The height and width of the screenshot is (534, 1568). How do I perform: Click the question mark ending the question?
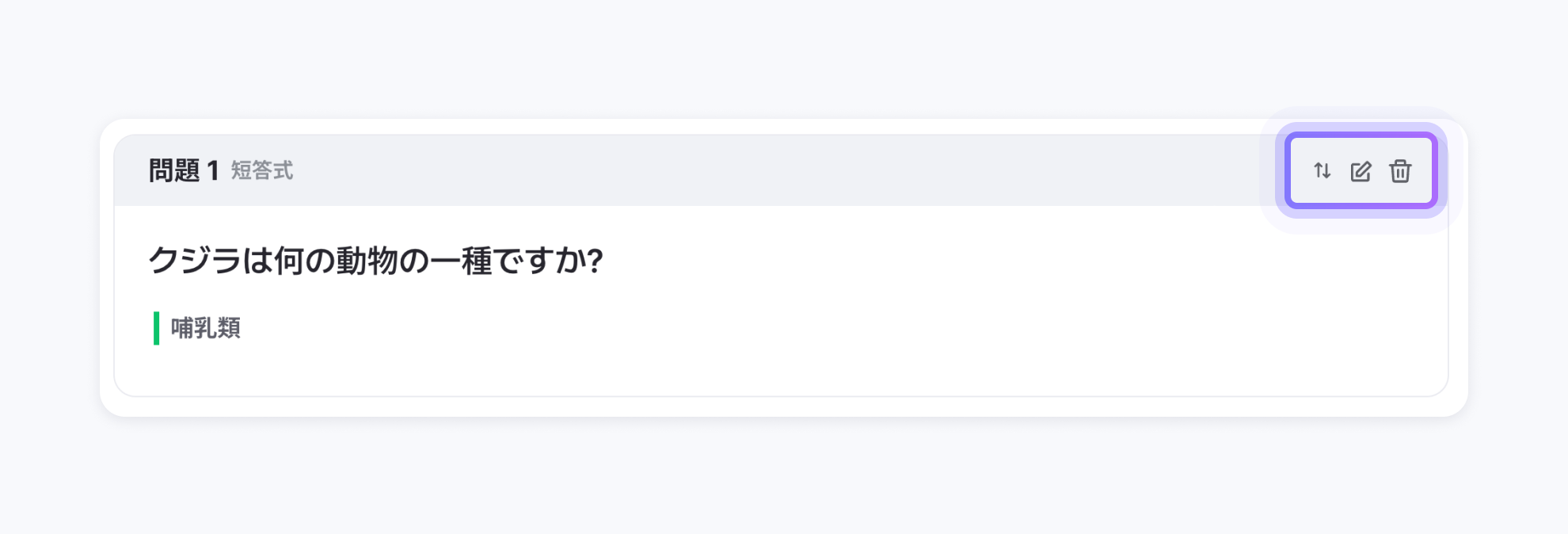click(596, 261)
